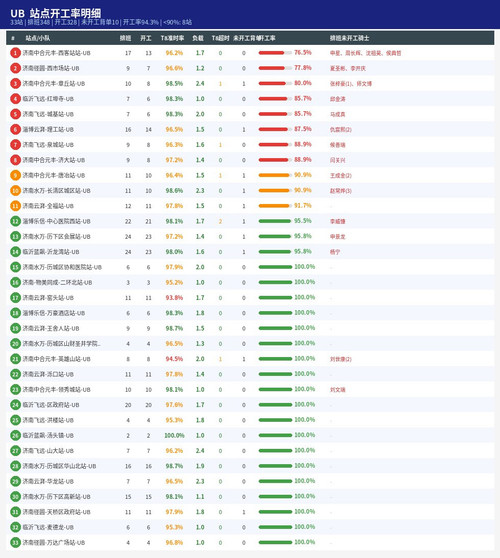500x558 pixels.
Task: Click the red 93.8% on-time value
Action: (x=174, y=298)
